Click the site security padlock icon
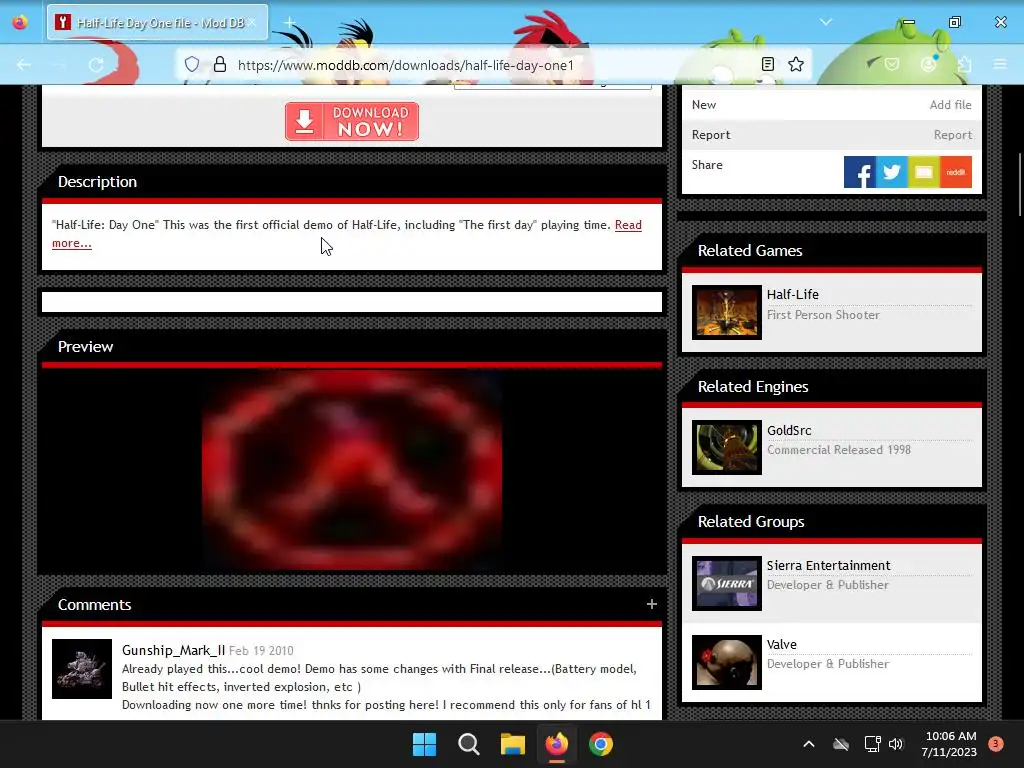The height and width of the screenshot is (768, 1024). [220, 65]
